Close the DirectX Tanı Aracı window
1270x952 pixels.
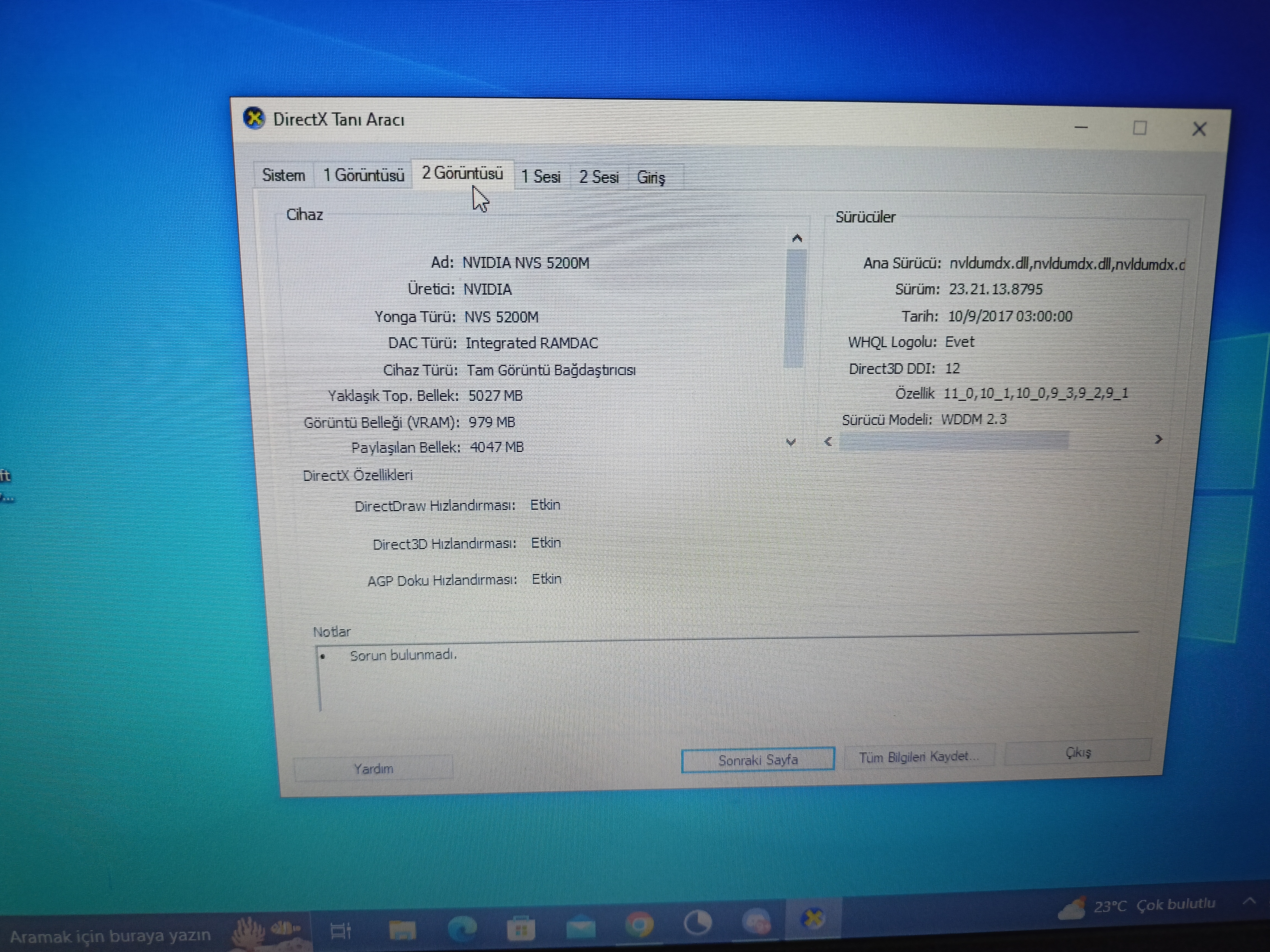coord(1199,129)
